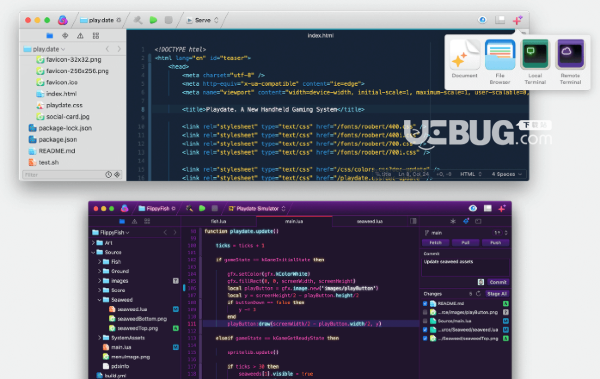600x379 pixels.
Task: Open the preview eye icon in FlippyFish window
Action: tap(473, 208)
